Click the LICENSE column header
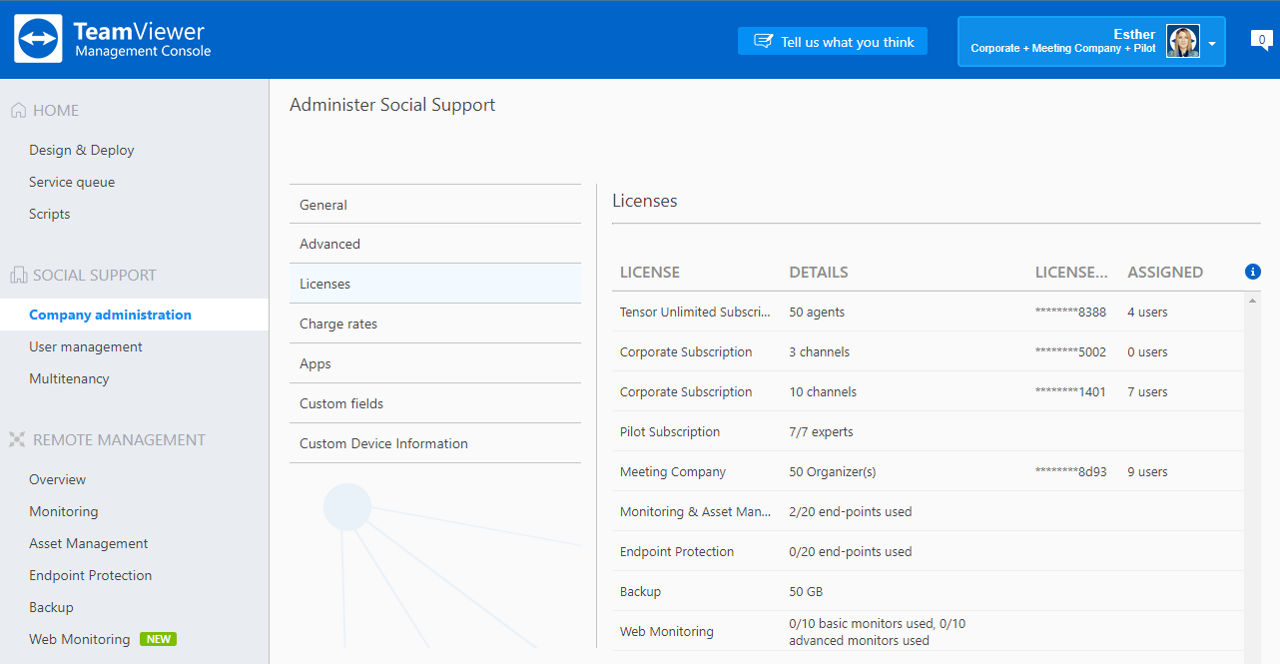Screen dimensions: 1280x664 649,272
